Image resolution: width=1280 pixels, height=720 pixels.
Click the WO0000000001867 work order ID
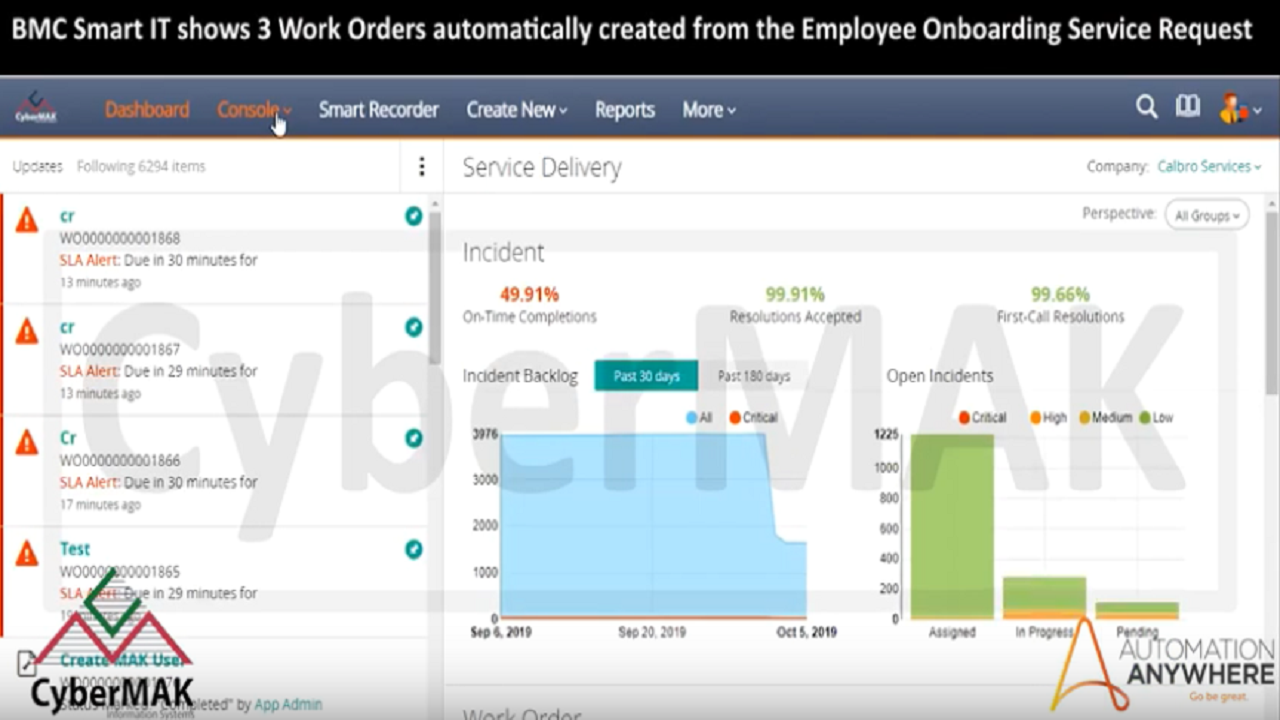coord(120,349)
